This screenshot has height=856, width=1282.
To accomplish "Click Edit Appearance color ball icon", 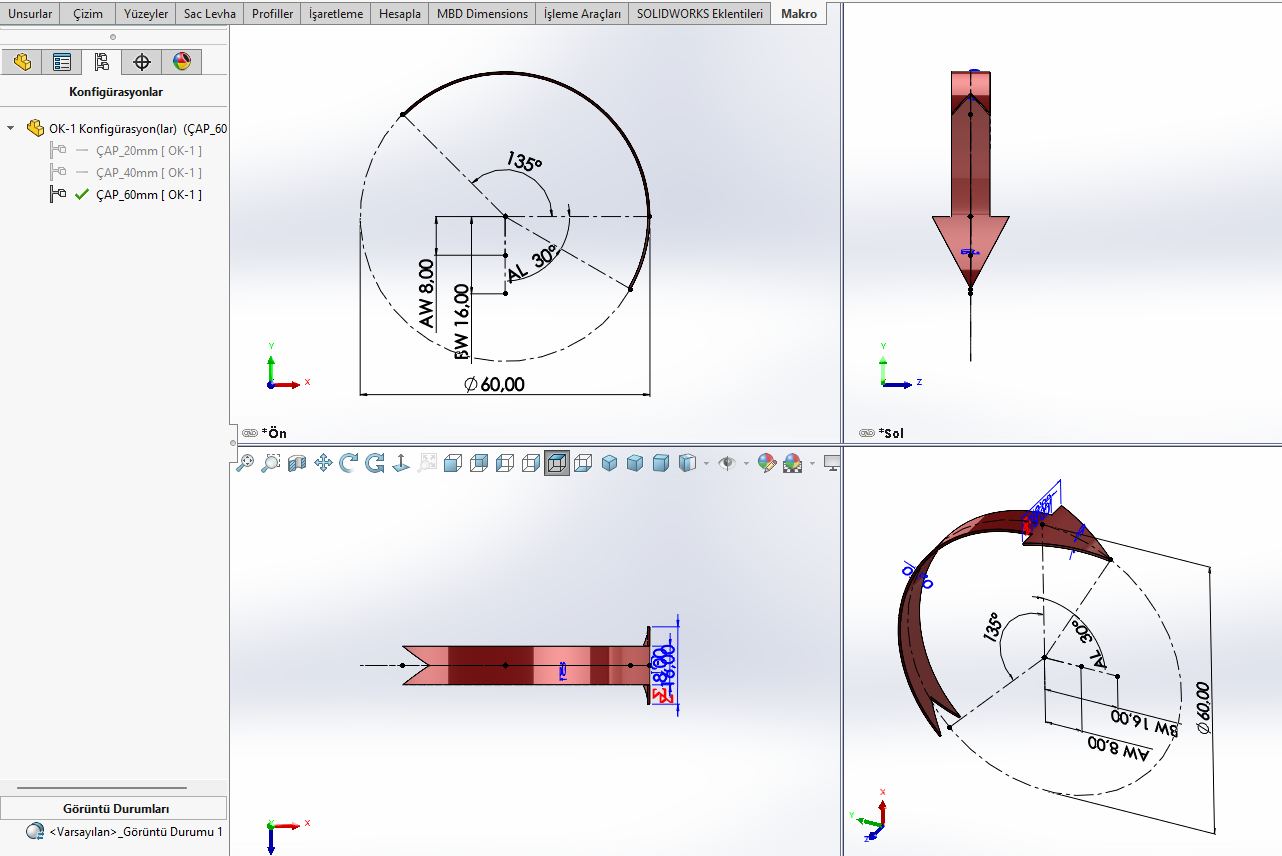I will [x=767, y=463].
